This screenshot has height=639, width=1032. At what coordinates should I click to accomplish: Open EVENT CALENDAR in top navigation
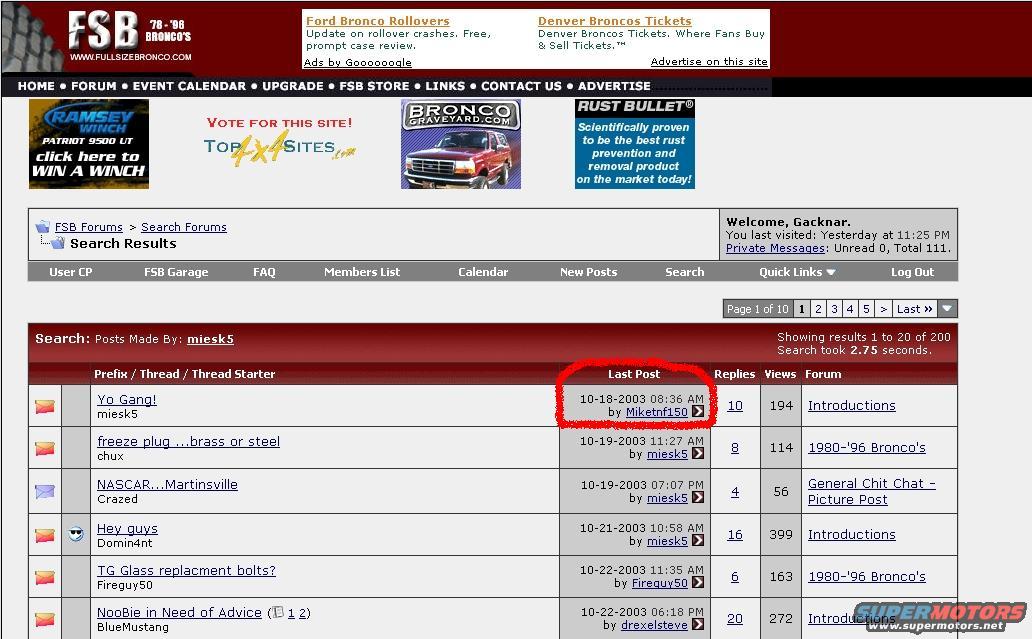(x=189, y=86)
